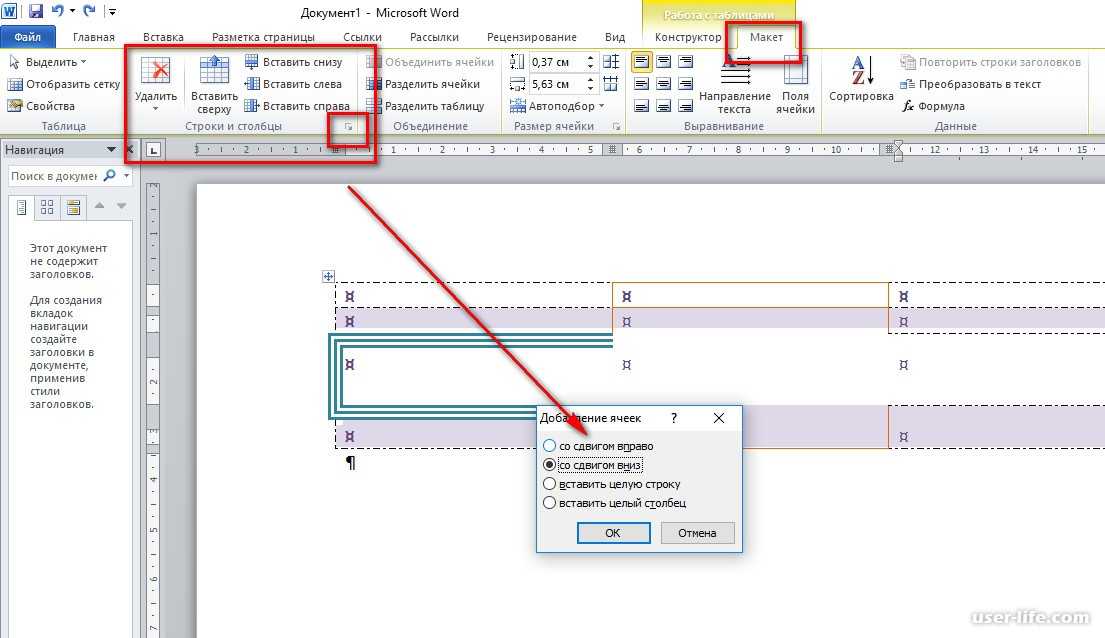1105x638 pixels.
Task: Open Размер ячейки dialog launcher
Action: tap(616, 127)
